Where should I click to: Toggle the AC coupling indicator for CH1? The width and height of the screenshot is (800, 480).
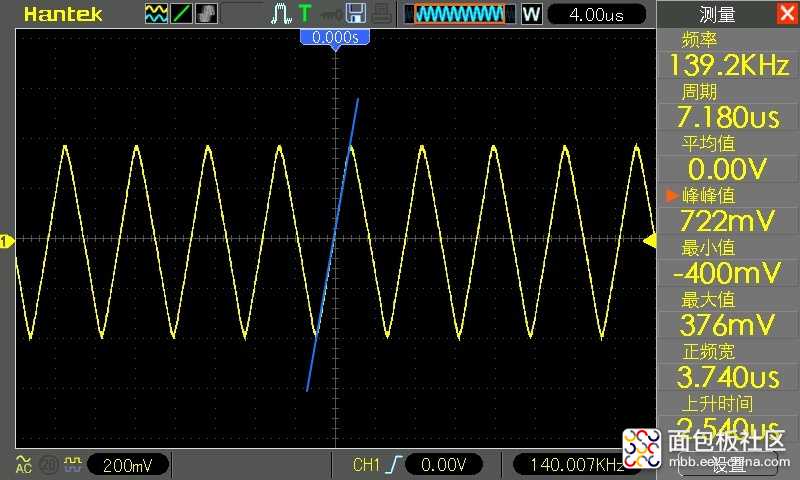(23, 464)
